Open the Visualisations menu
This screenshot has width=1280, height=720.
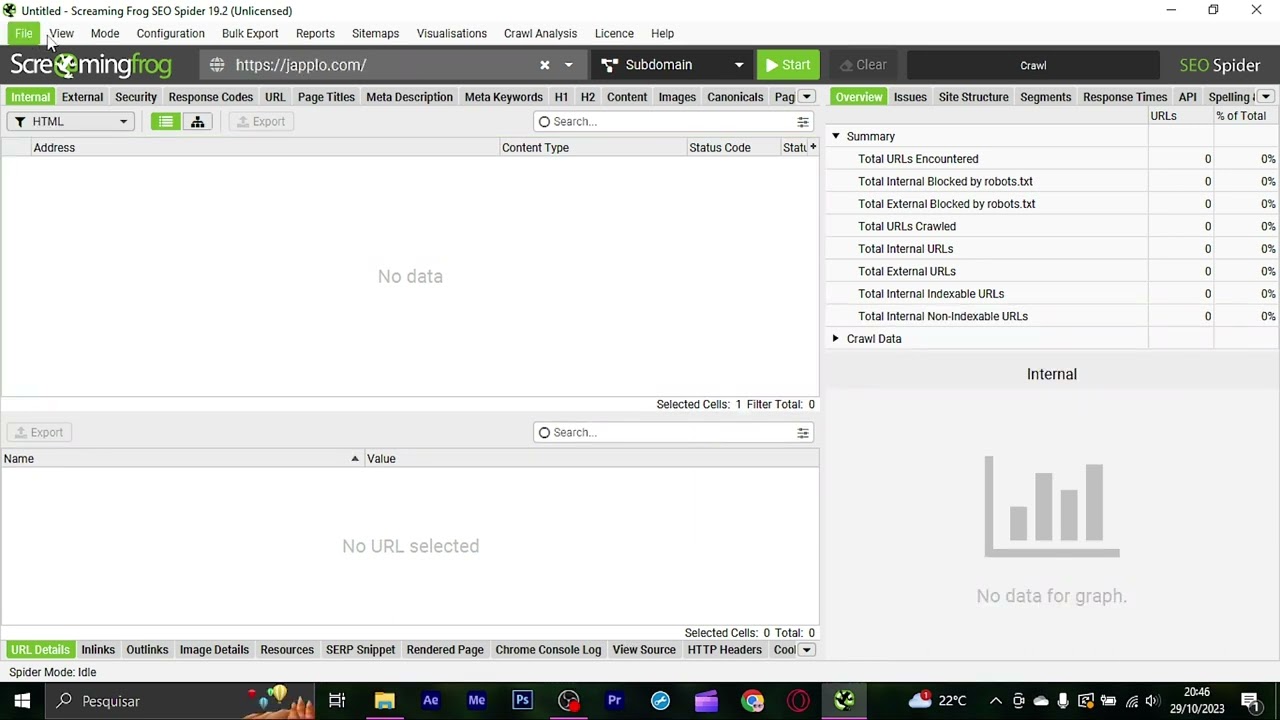point(451,33)
